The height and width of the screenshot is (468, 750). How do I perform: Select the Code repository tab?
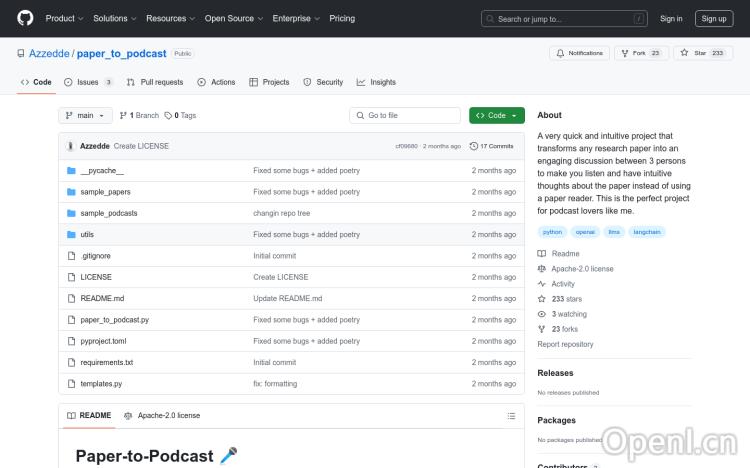[x=36, y=82]
